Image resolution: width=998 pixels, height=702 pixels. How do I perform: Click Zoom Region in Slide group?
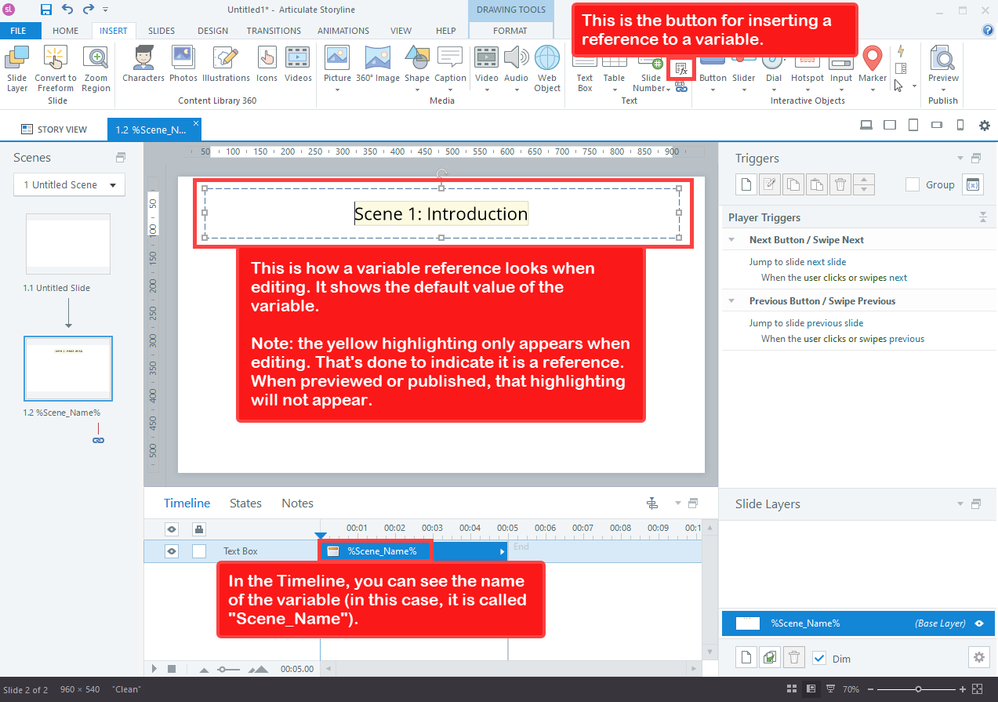[x=96, y=68]
